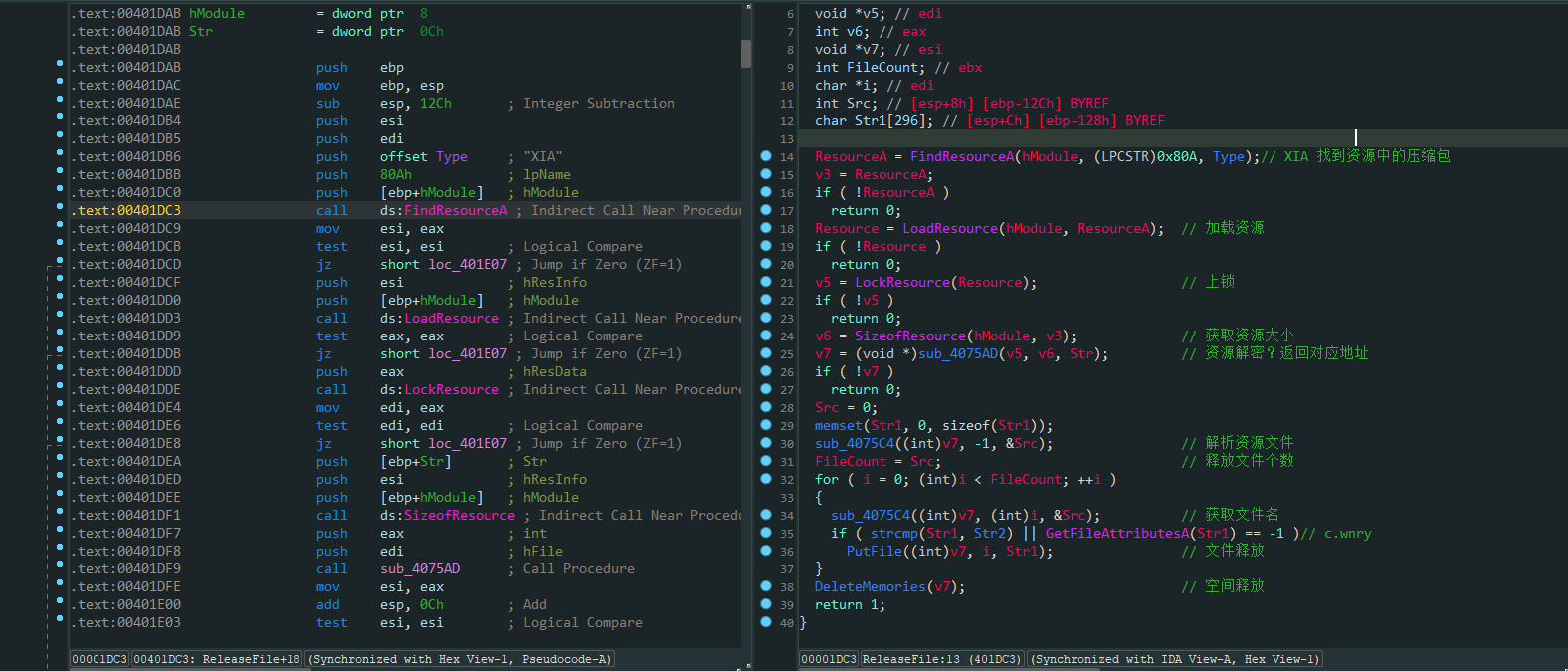This screenshot has width=1568, height=671.
Task: Click FindResourceA call in disassembly view
Action: tap(456, 210)
